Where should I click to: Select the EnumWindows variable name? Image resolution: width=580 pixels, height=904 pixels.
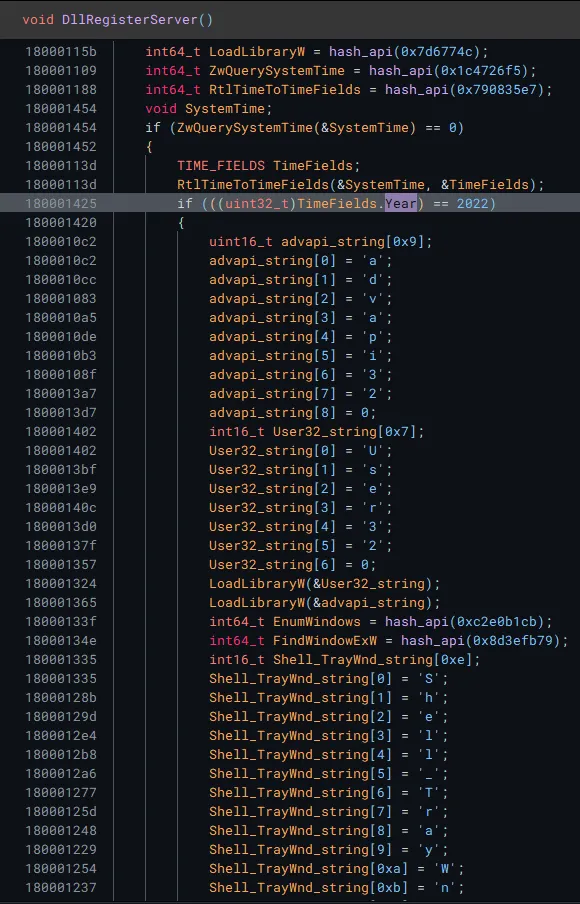[317, 622]
